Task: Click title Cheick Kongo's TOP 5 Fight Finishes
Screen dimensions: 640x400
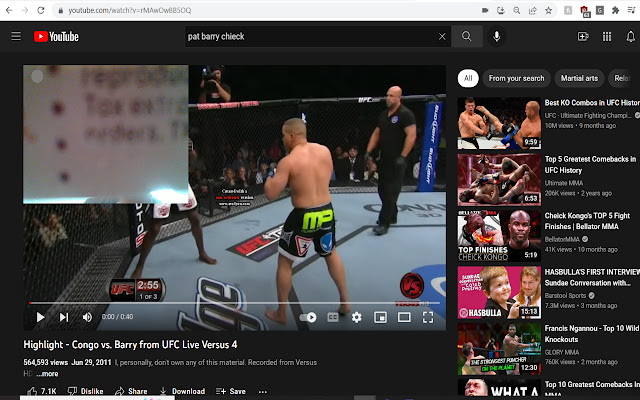Action: 587,221
